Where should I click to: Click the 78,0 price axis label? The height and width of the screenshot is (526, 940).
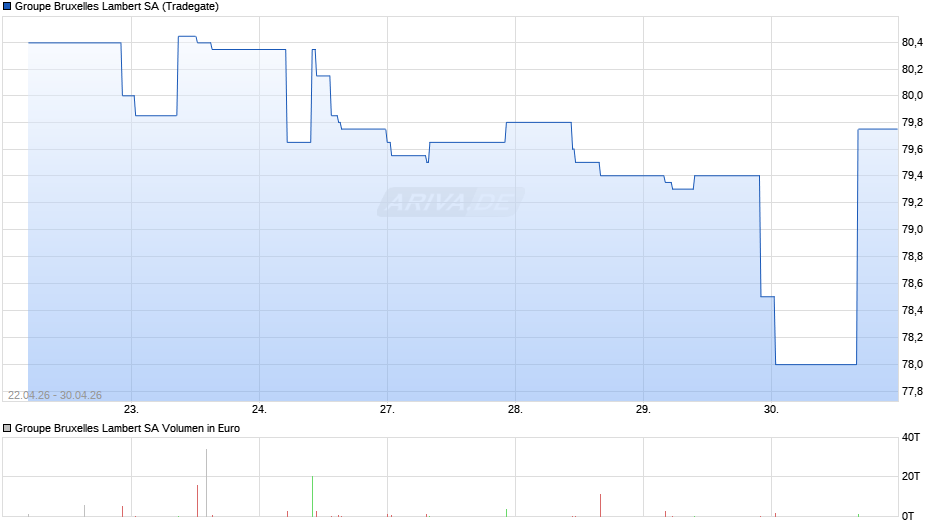[x=912, y=365]
